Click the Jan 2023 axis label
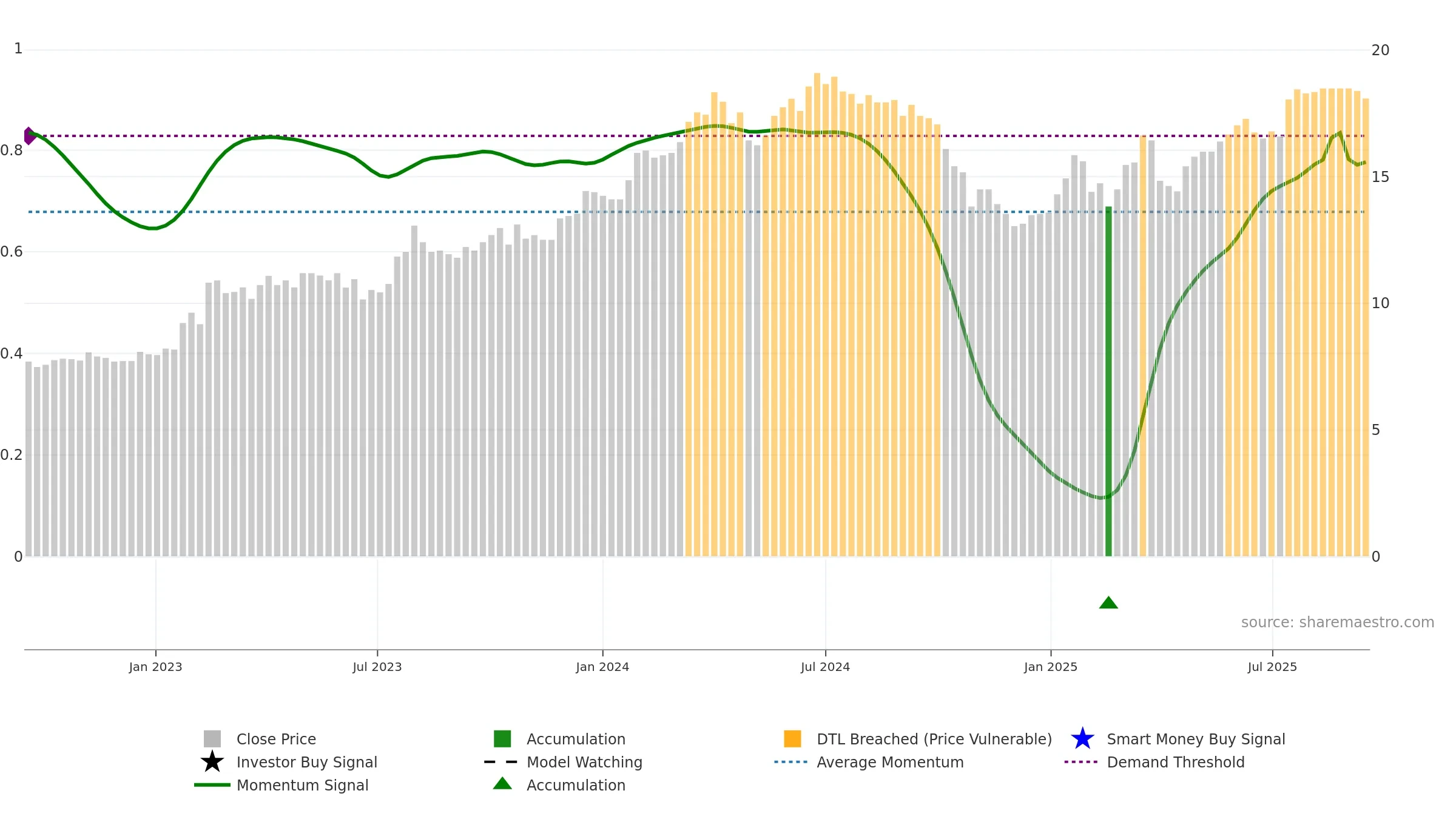The width and height of the screenshot is (1456, 819). (x=155, y=667)
